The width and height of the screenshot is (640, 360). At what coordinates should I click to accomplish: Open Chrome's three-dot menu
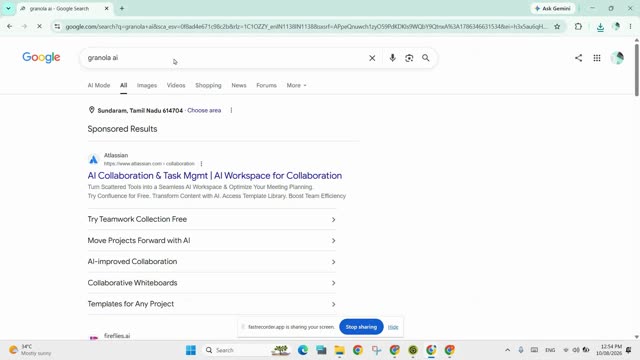(631, 27)
